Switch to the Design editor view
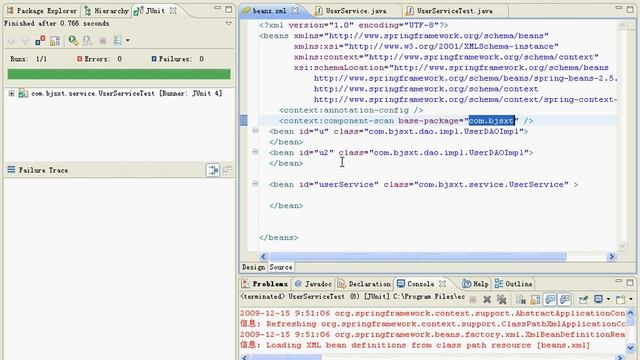The width and height of the screenshot is (640, 360). [253, 267]
